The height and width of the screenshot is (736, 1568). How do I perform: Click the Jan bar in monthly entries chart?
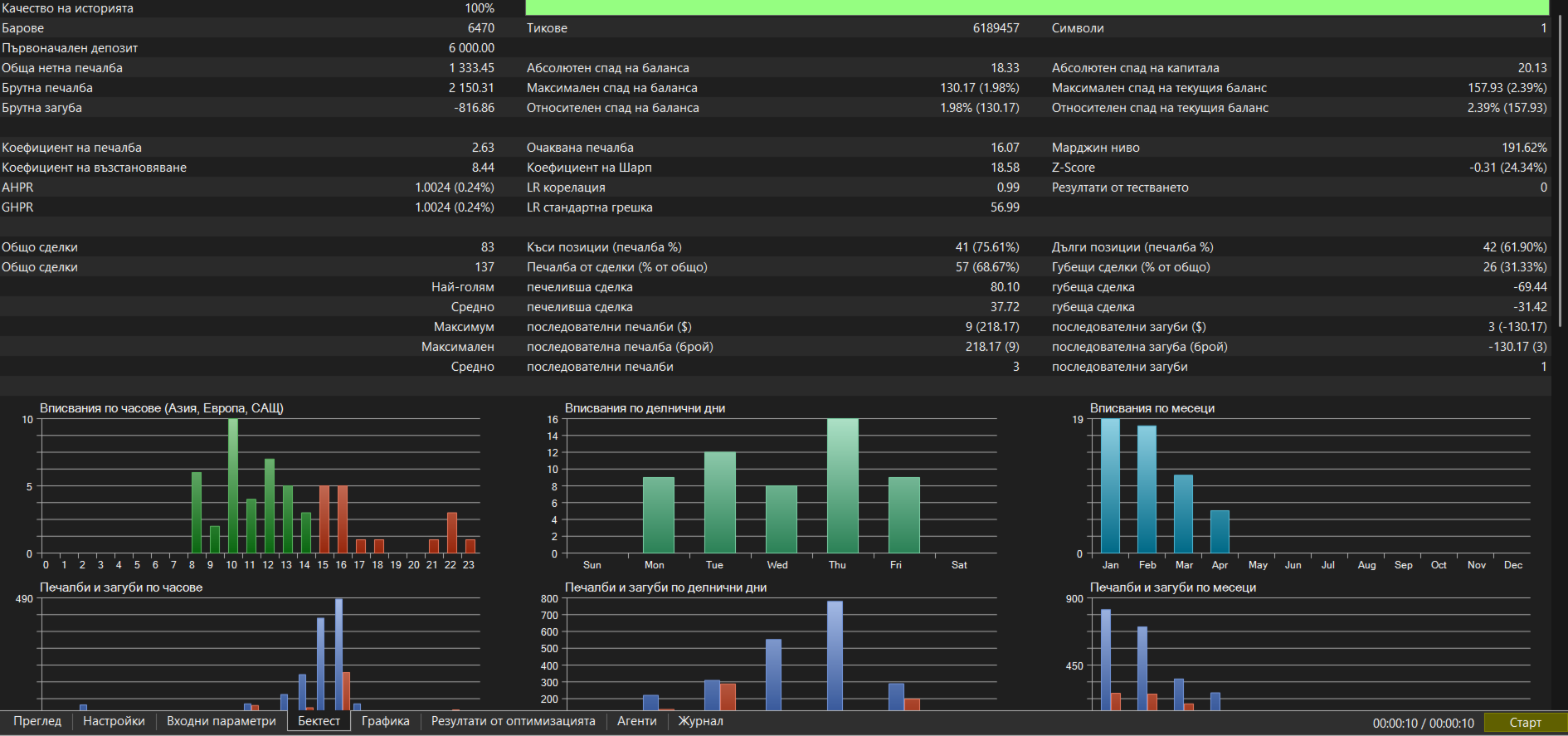(x=1110, y=486)
